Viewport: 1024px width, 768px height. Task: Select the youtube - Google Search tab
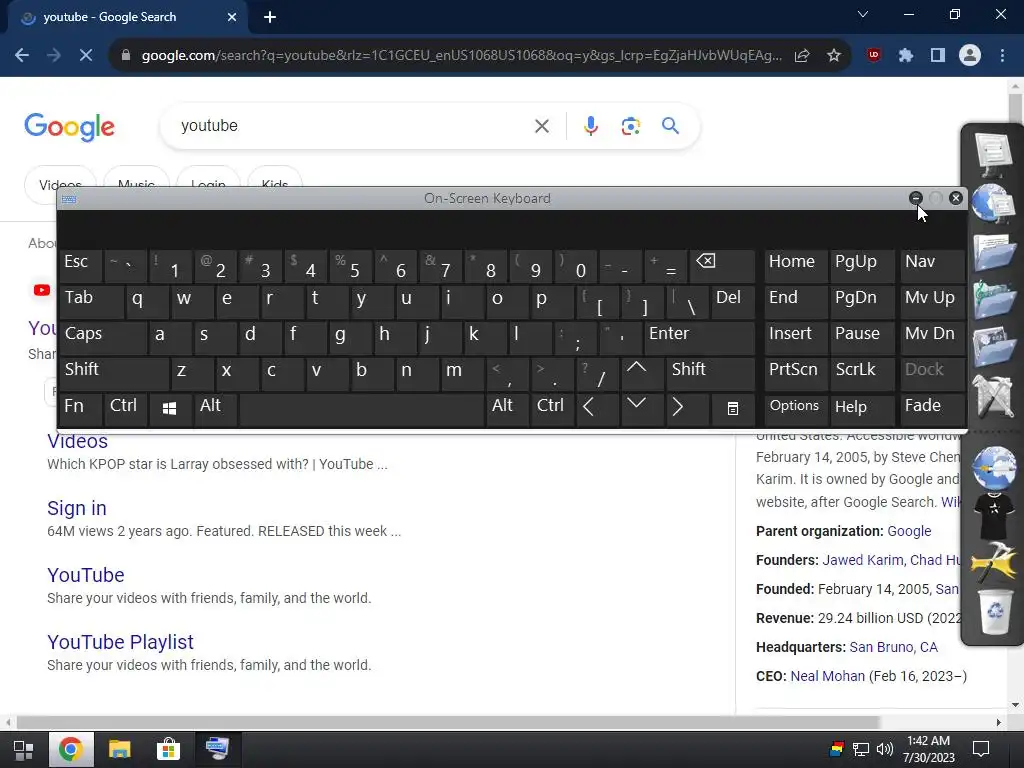click(x=127, y=17)
